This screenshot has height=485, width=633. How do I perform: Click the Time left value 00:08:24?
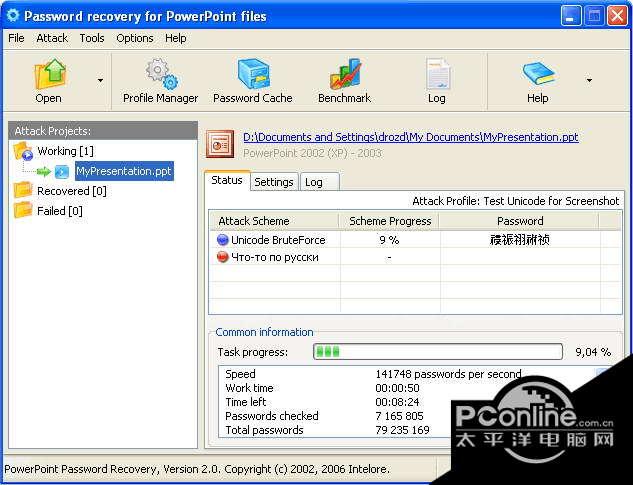tap(397, 402)
